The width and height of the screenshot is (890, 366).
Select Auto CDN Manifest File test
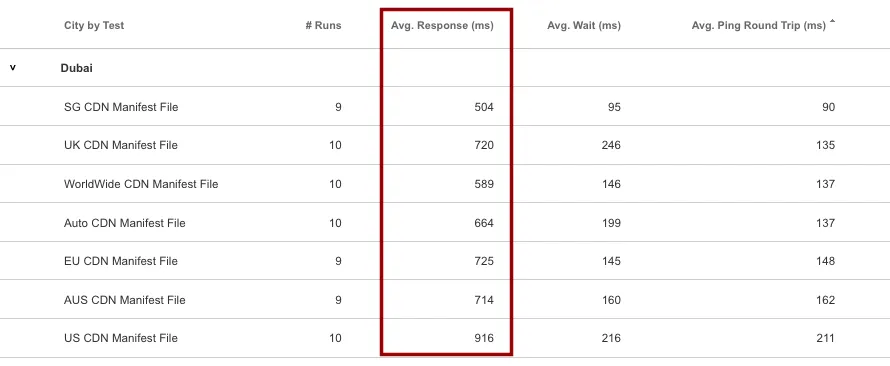tap(125, 223)
